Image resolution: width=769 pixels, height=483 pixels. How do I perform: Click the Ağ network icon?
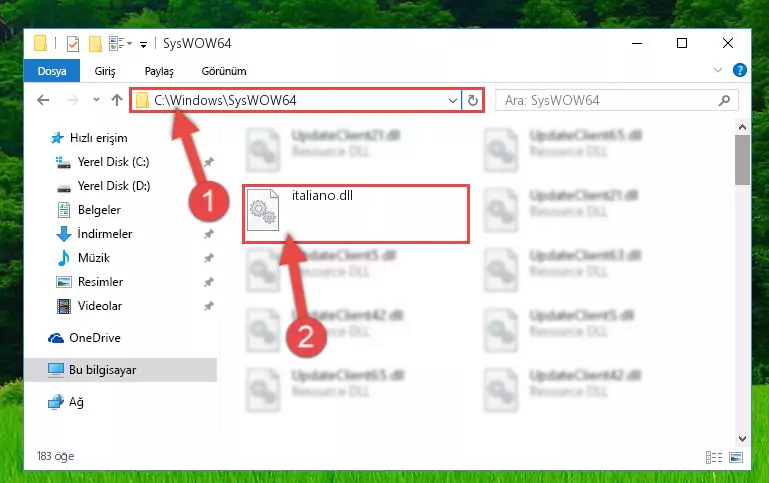(55, 402)
